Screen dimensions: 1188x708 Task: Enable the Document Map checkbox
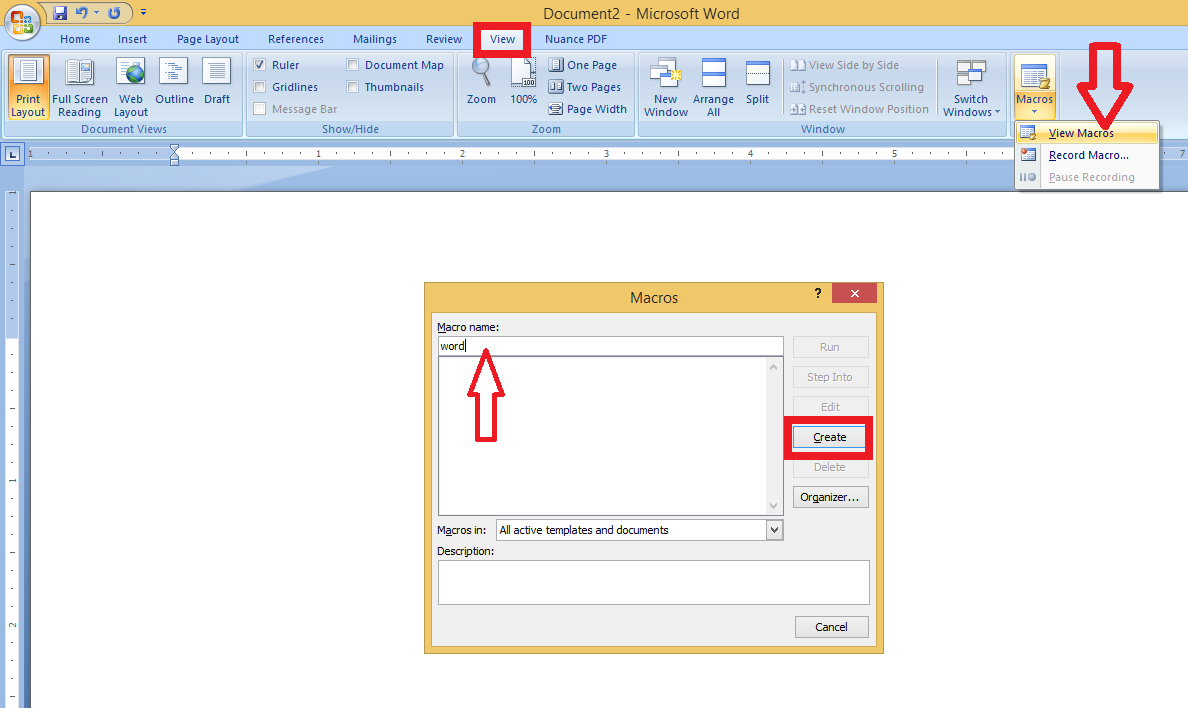click(352, 65)
